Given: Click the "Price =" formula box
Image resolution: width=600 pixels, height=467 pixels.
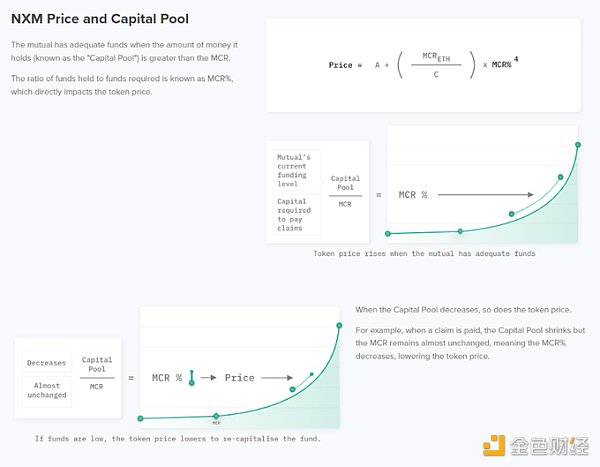Looking at the screenshot, I should tap(423, 65).
